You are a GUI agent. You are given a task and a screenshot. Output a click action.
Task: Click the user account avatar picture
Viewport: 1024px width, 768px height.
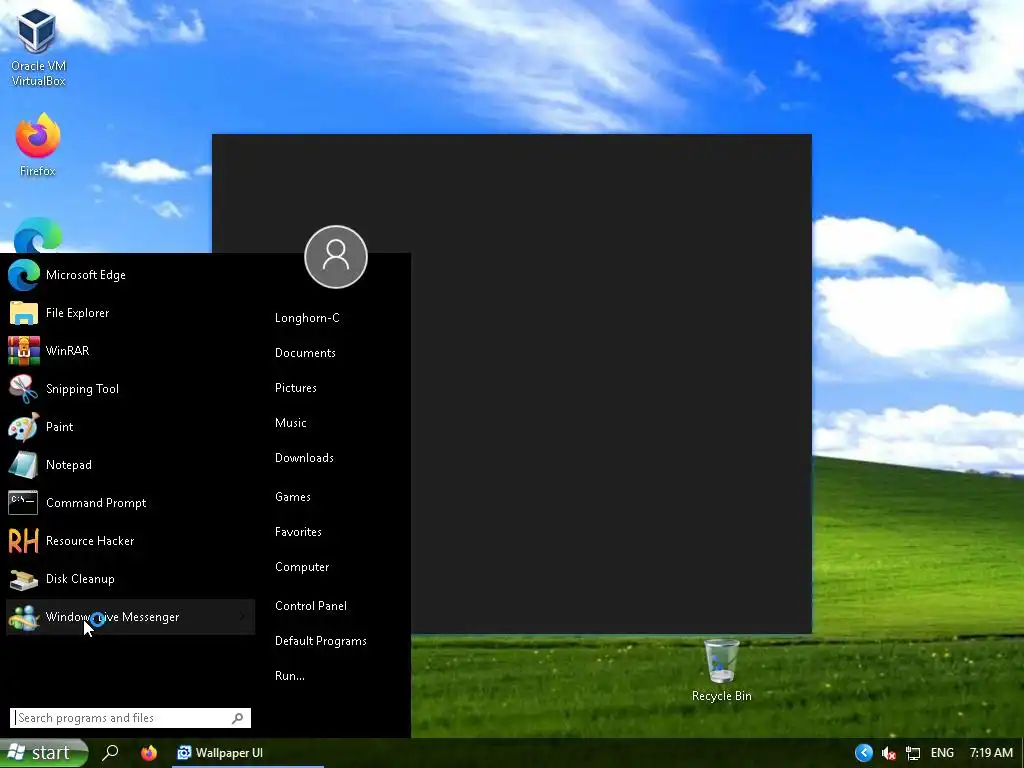pos(336,257)
